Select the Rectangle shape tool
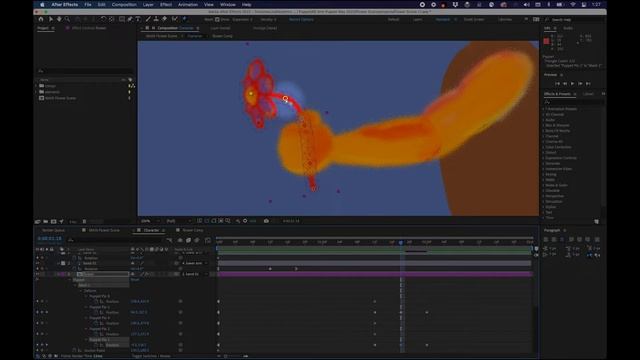640x360 pixels. [122, 19]
